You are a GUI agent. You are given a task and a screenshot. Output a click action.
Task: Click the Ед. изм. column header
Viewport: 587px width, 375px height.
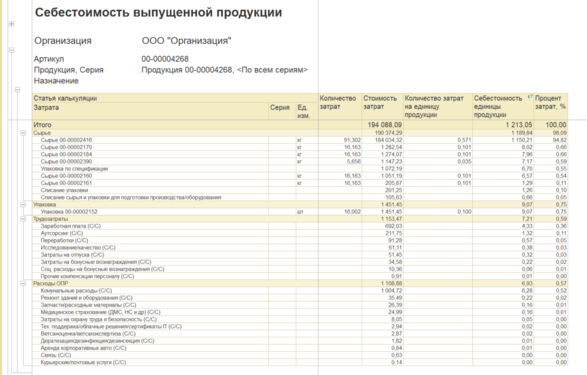[x=304, y=112]
